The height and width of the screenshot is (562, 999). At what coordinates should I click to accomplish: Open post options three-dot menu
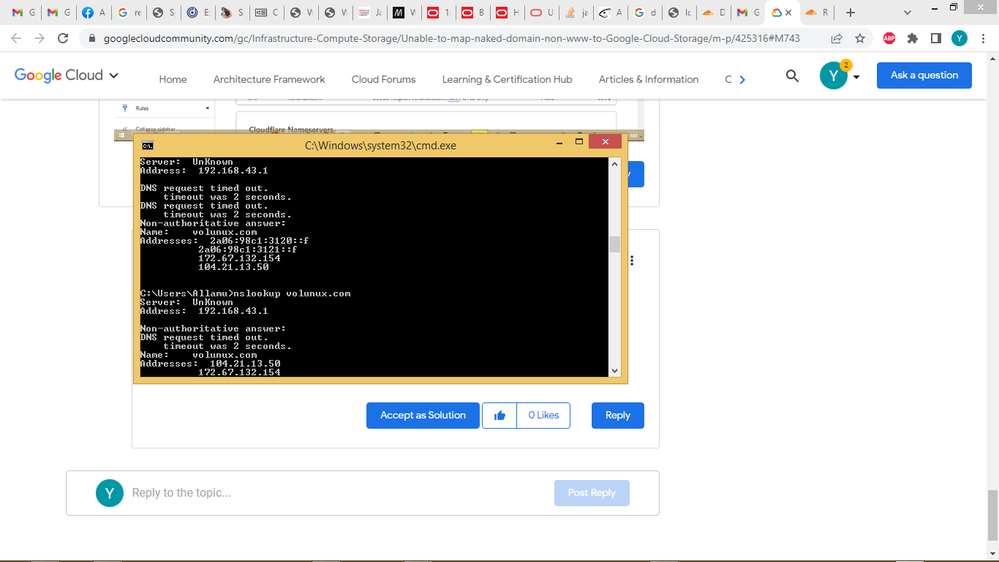(632, 261)
